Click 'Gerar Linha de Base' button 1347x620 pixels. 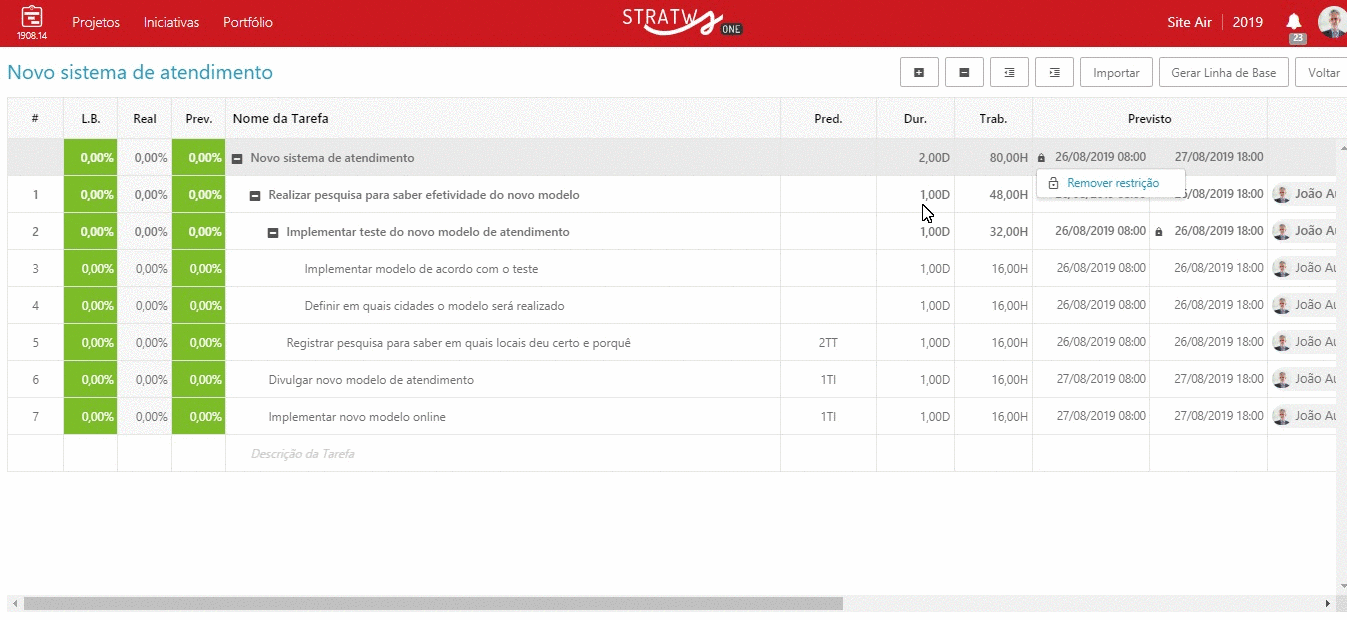(1223, 73)
